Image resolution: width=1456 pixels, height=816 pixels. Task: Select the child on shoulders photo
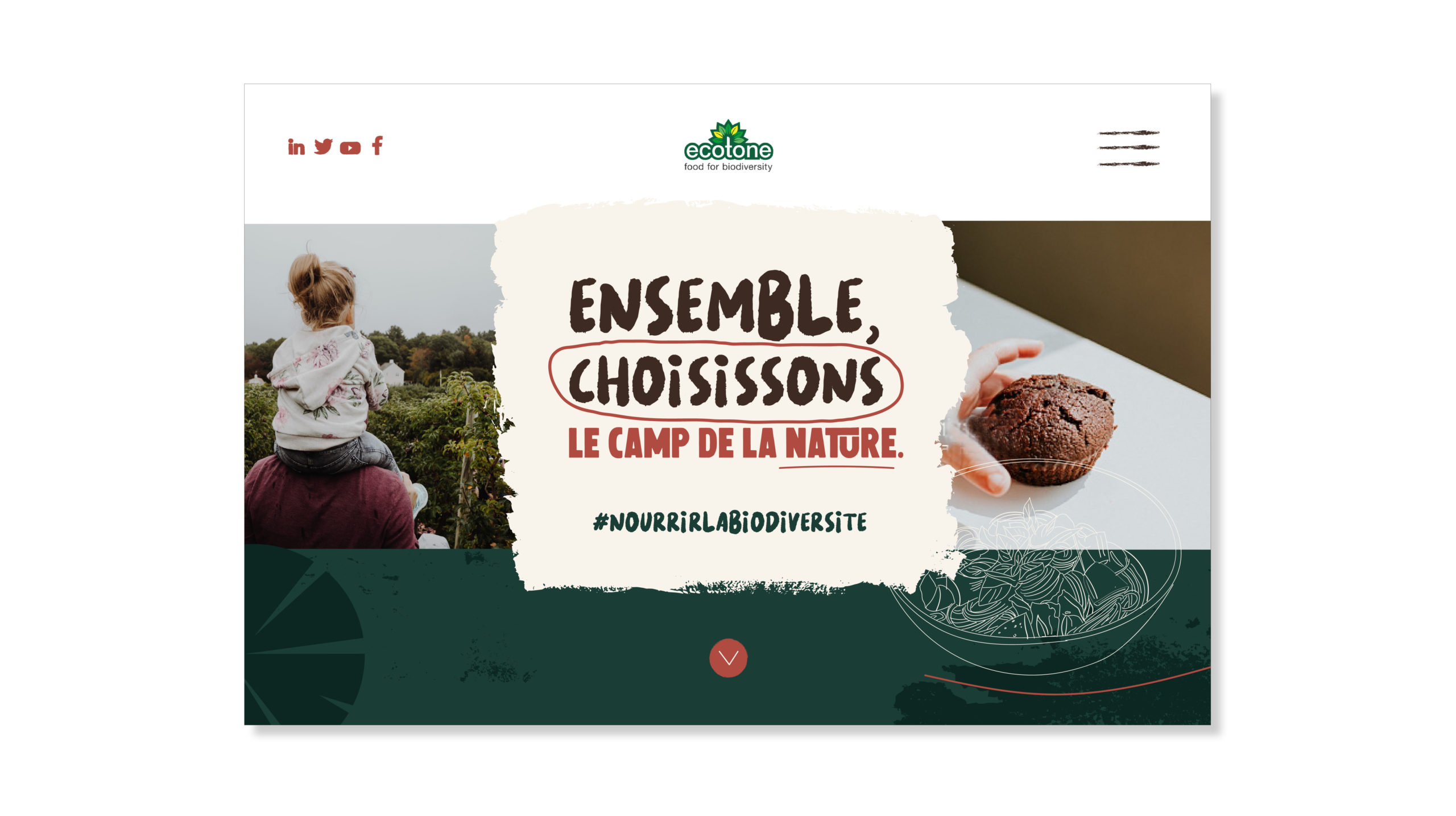point(375,386)
